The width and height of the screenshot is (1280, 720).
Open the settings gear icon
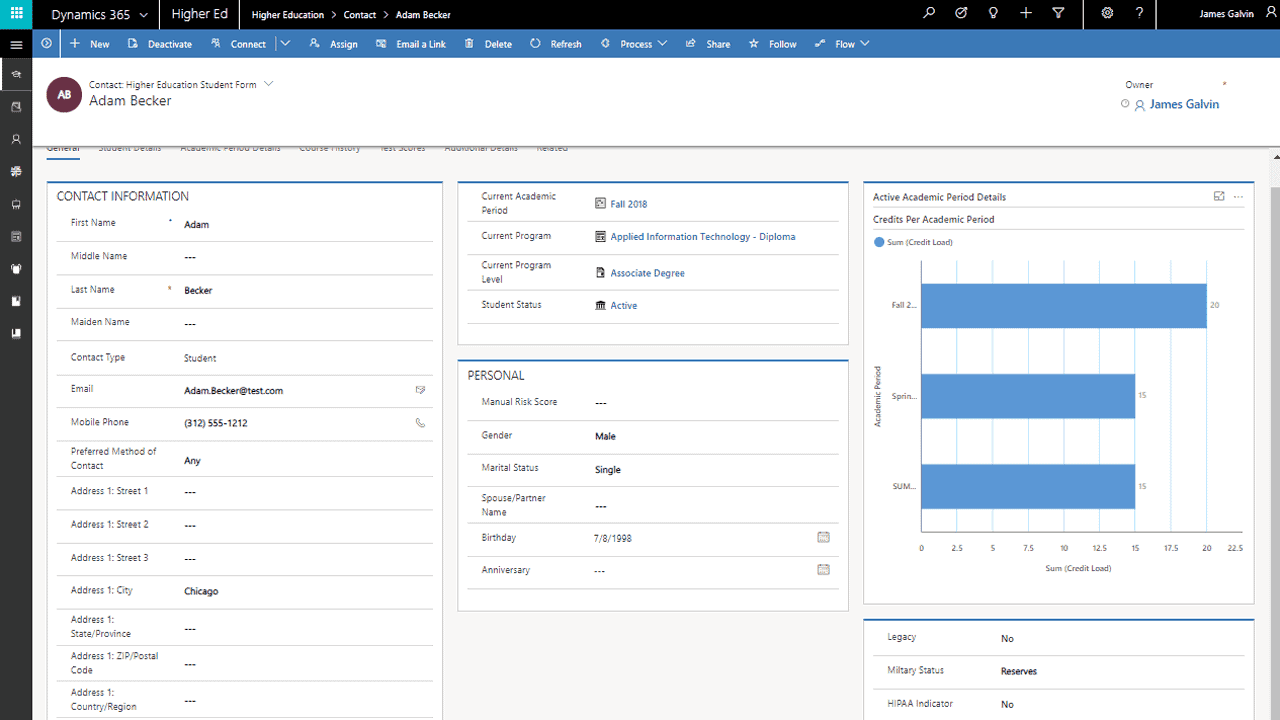(1107, 14)
